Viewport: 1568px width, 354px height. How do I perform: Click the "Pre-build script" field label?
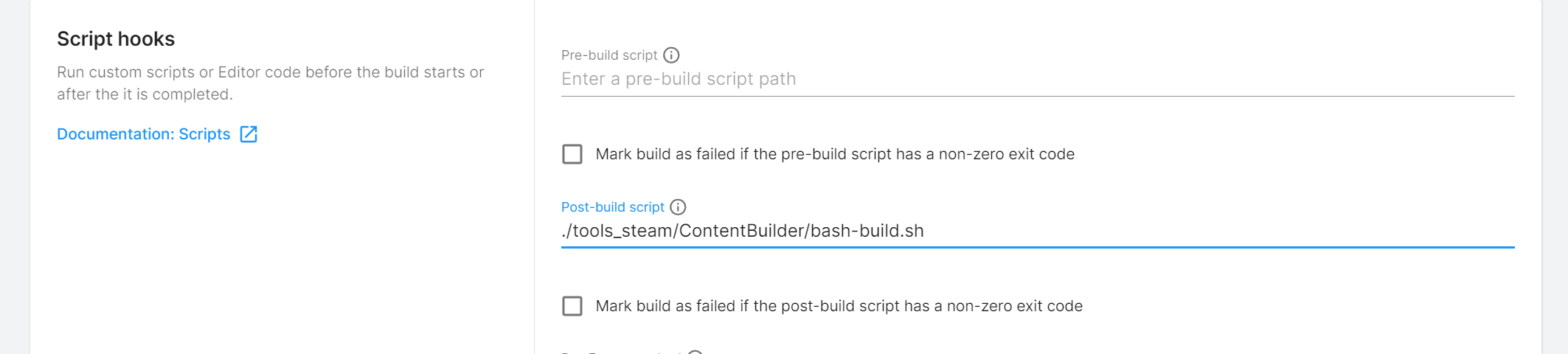click(608, 55)
